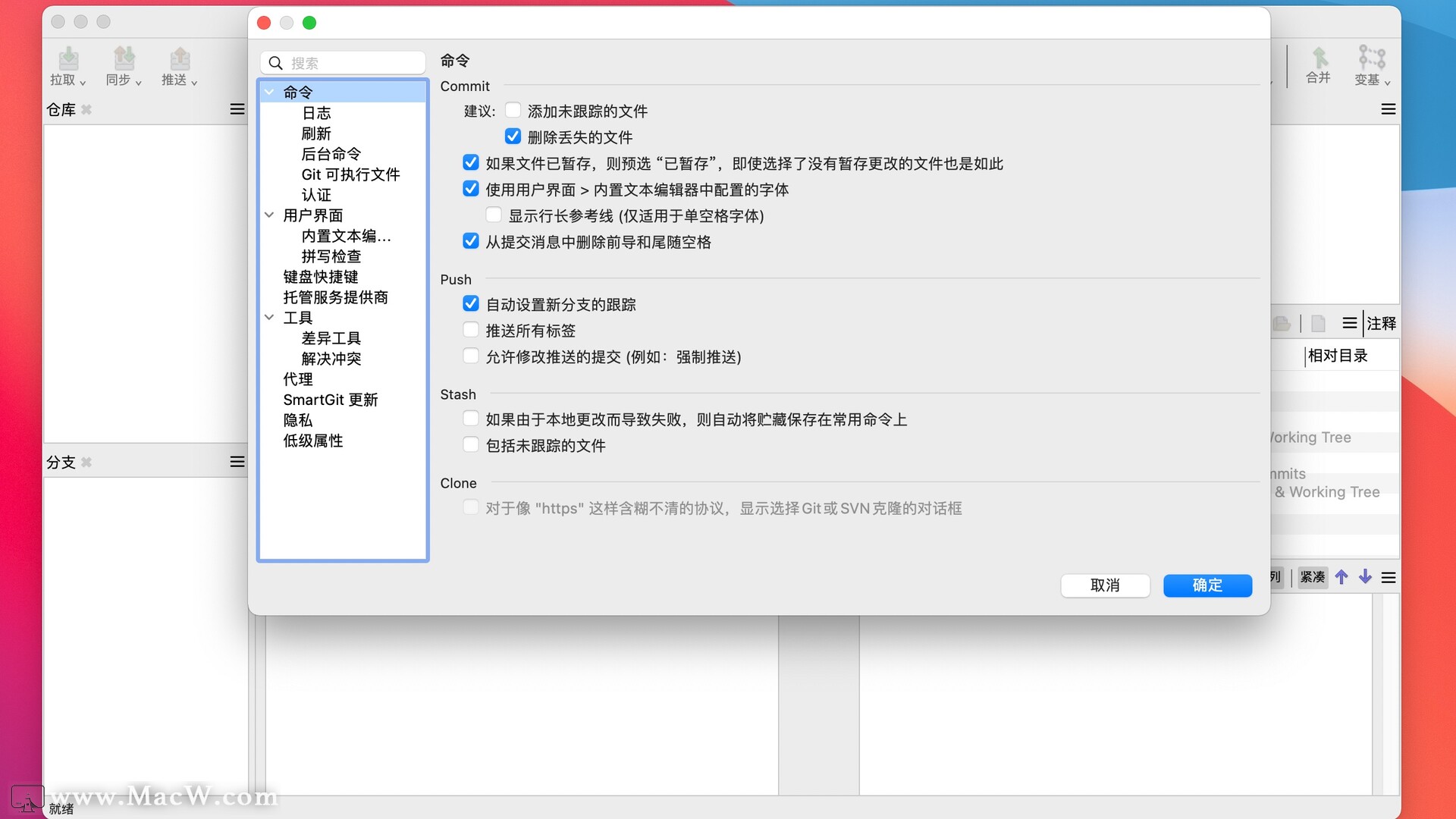Click the status icon beside 就绪

(x=27, y=799)
